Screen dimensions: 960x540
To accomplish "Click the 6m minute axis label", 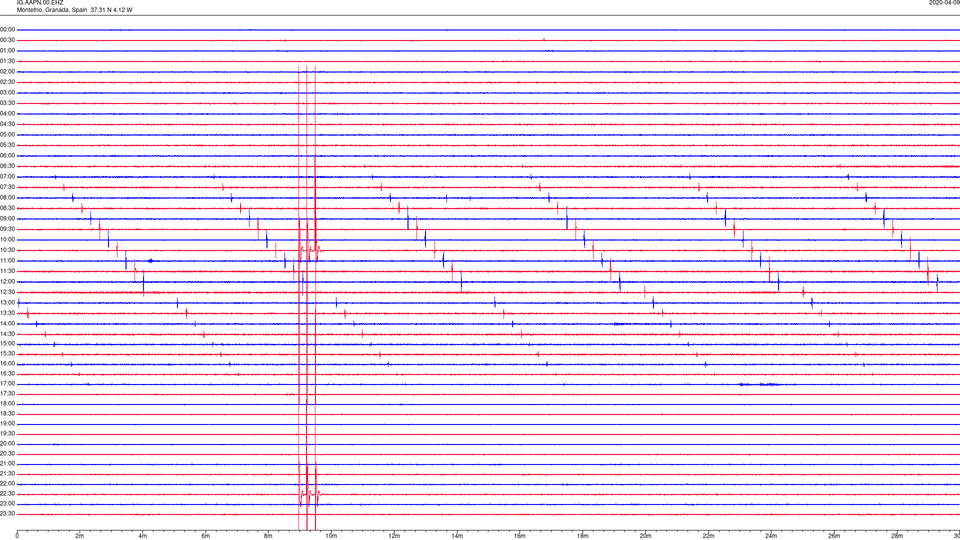I will (x=206, y=536).
